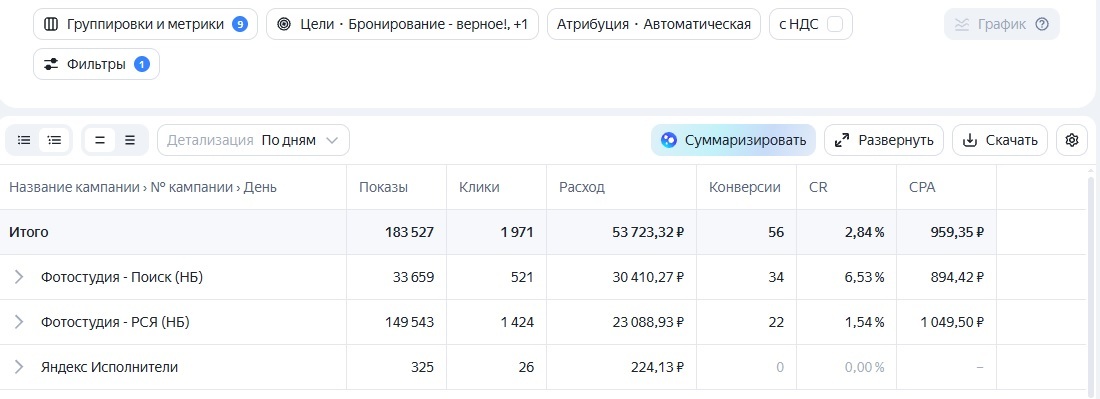Click the columns icon in Группировки
The image size is (1100, 399).
tap(51, 25)
